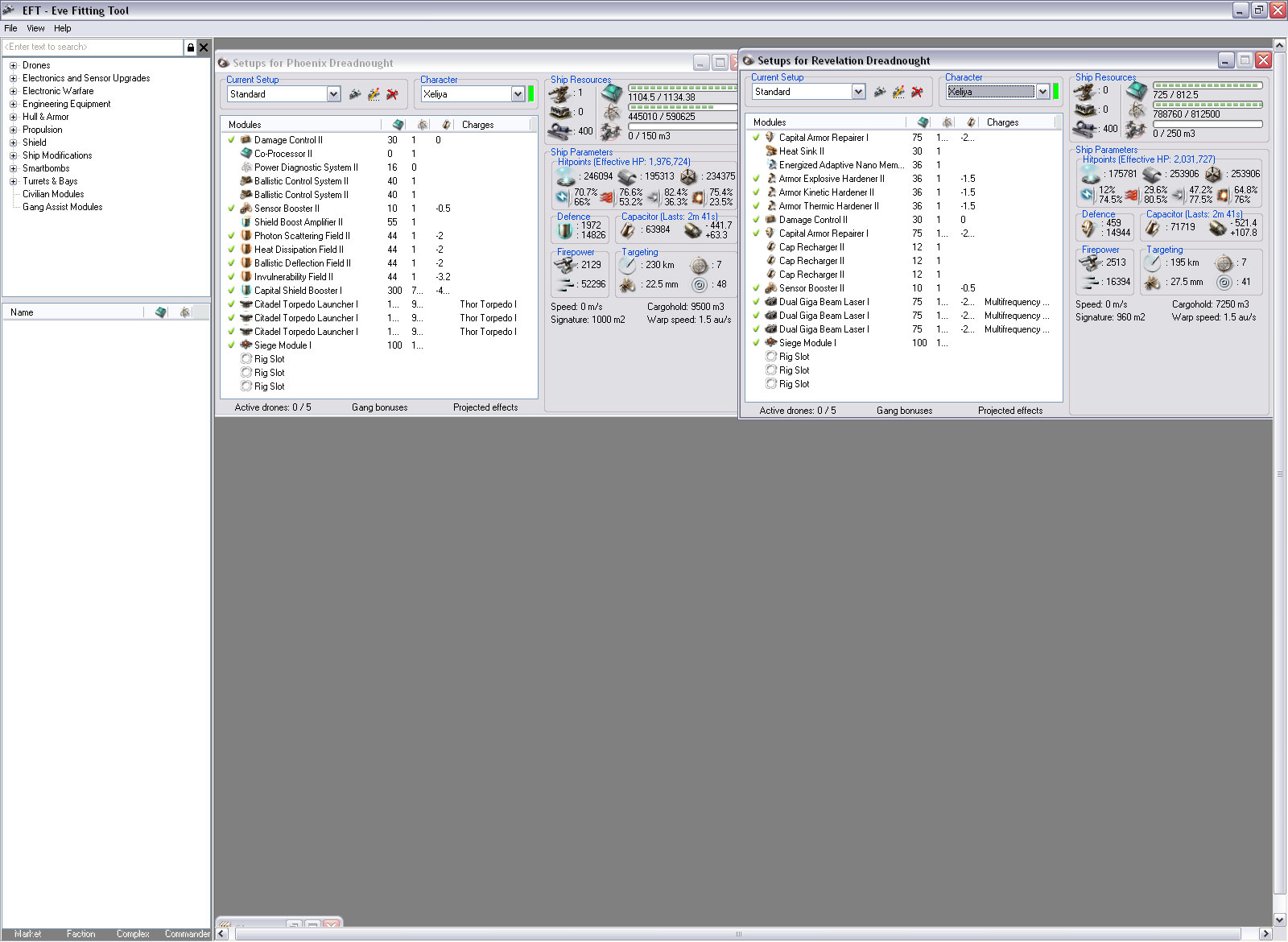This screenshot has width=1288, height=942.
Task: Sort Revelation modules by capacitor column icon
Action: tap(972, 122)
